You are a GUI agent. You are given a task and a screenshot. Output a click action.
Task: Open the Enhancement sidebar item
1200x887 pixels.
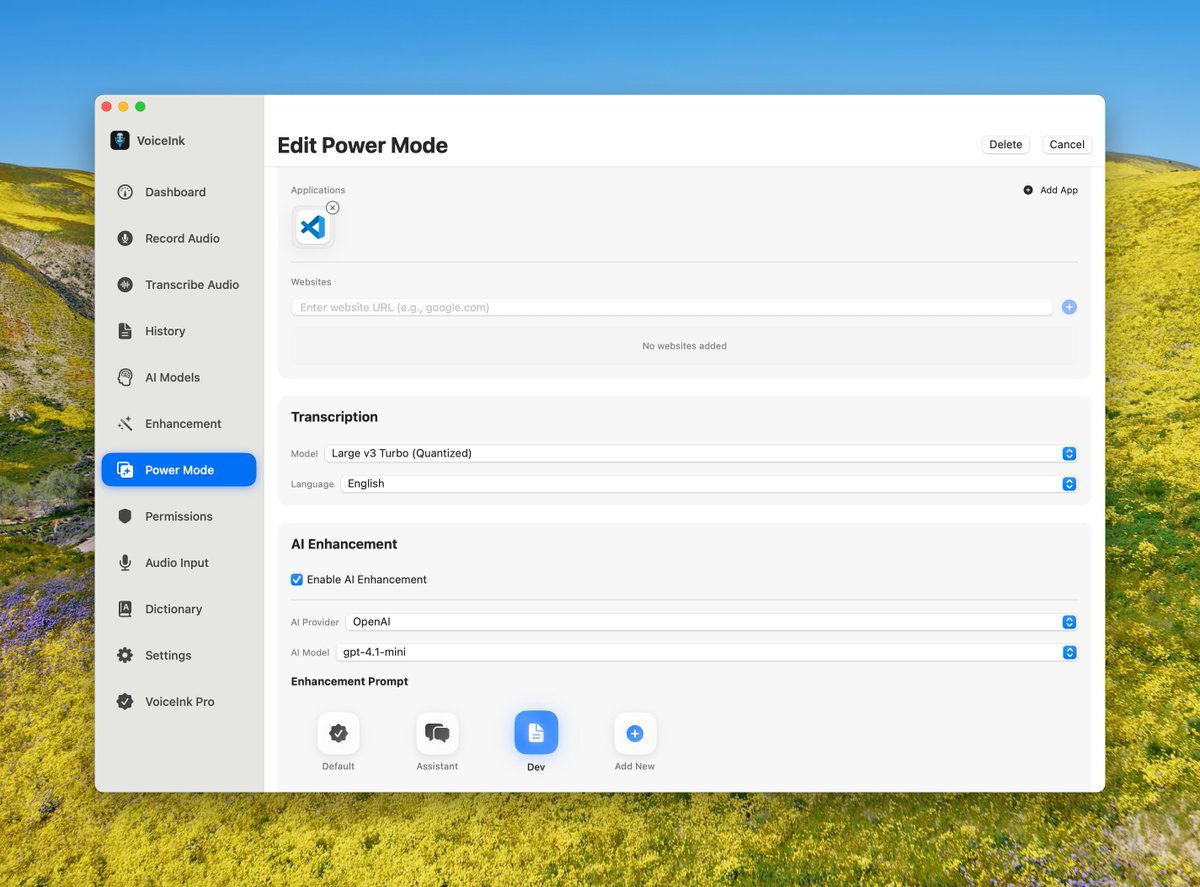pos(179,424)
